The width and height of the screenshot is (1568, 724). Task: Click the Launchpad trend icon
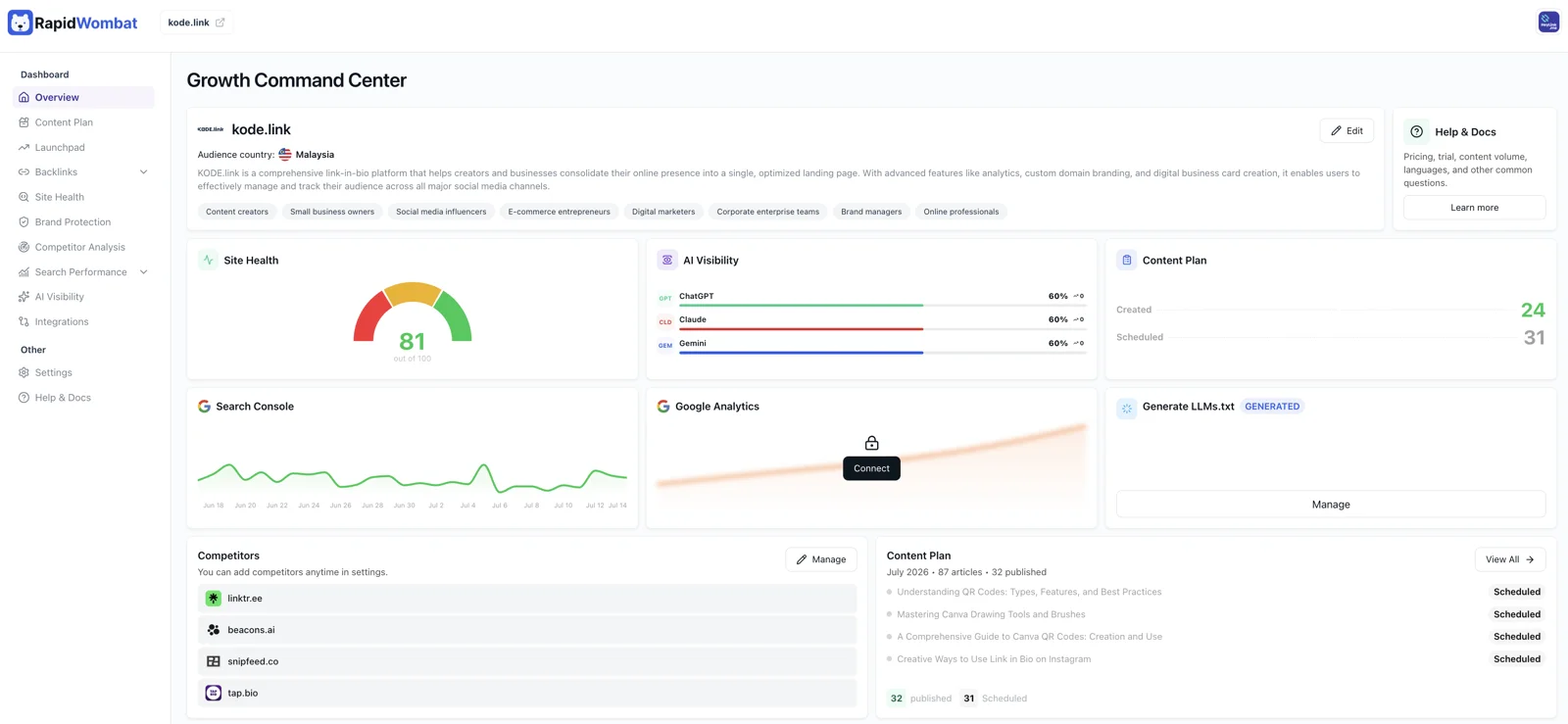pos(24,147)
